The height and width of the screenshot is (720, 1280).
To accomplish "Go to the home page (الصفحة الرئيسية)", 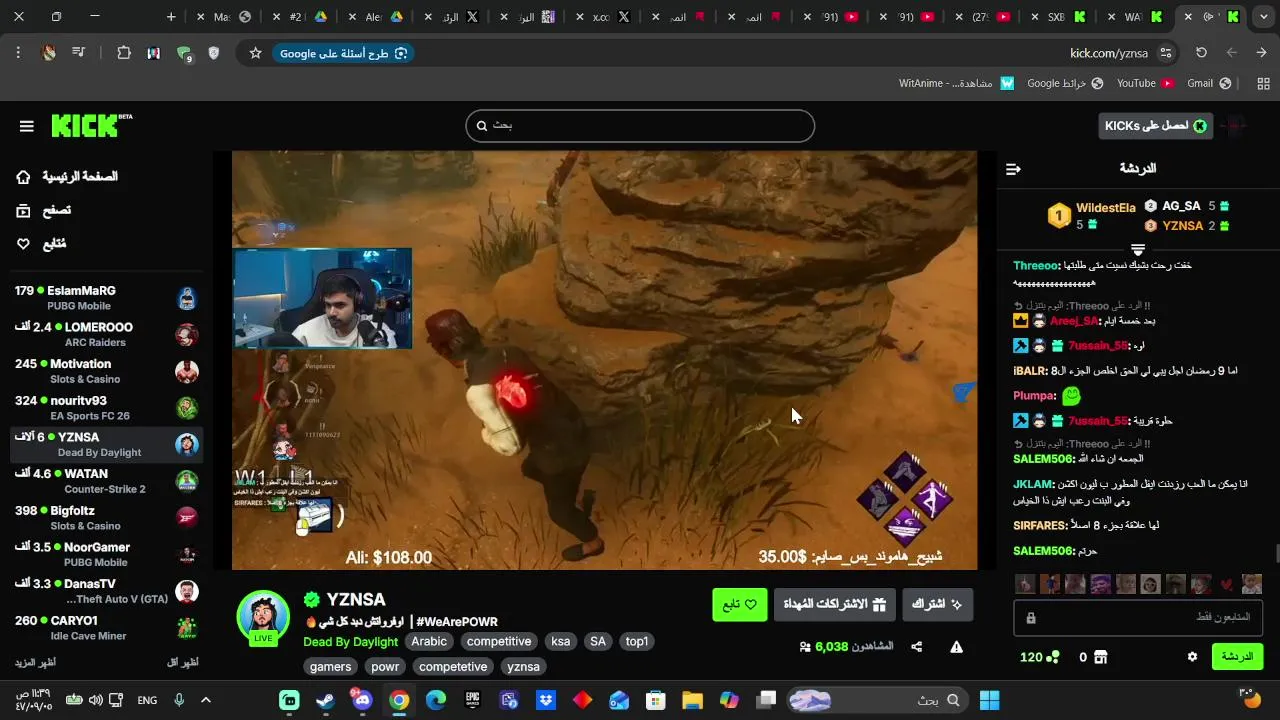I will pyautogui.click(x=68, y=177).
